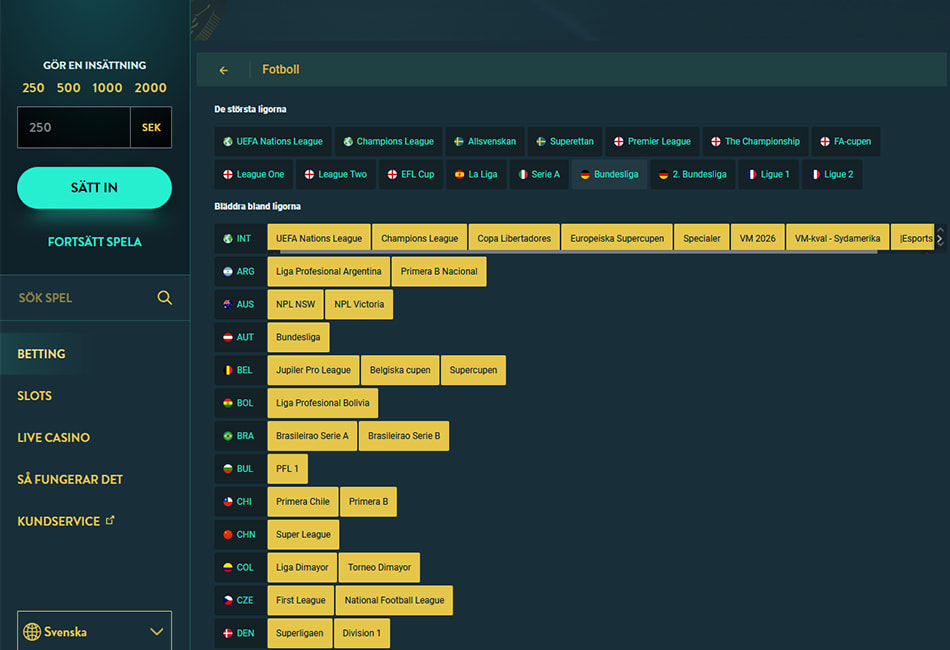Open Serie A
This screenshot has height=650, width=950.
click(x=539, y=174)
